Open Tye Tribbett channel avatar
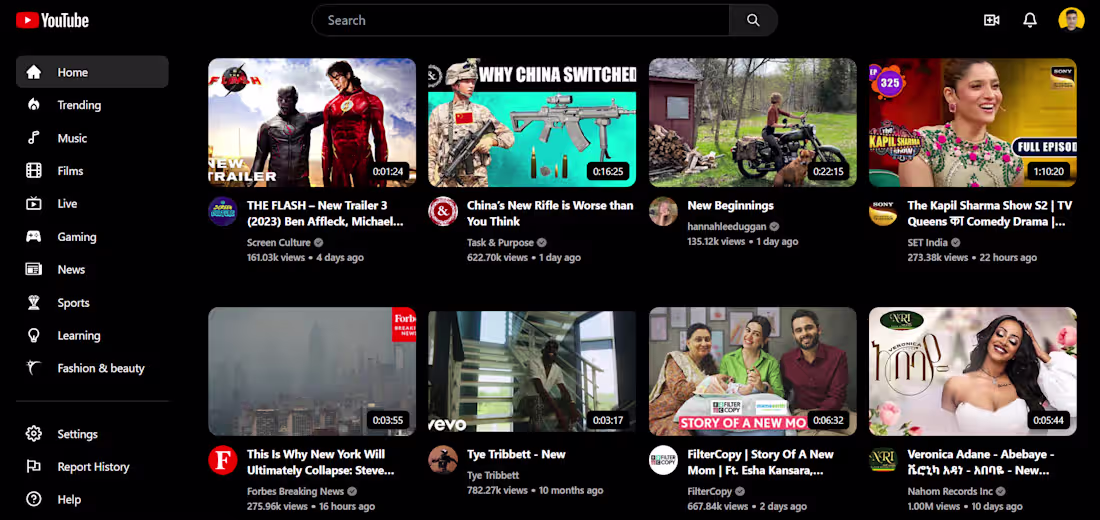 (x=443, y=460)
